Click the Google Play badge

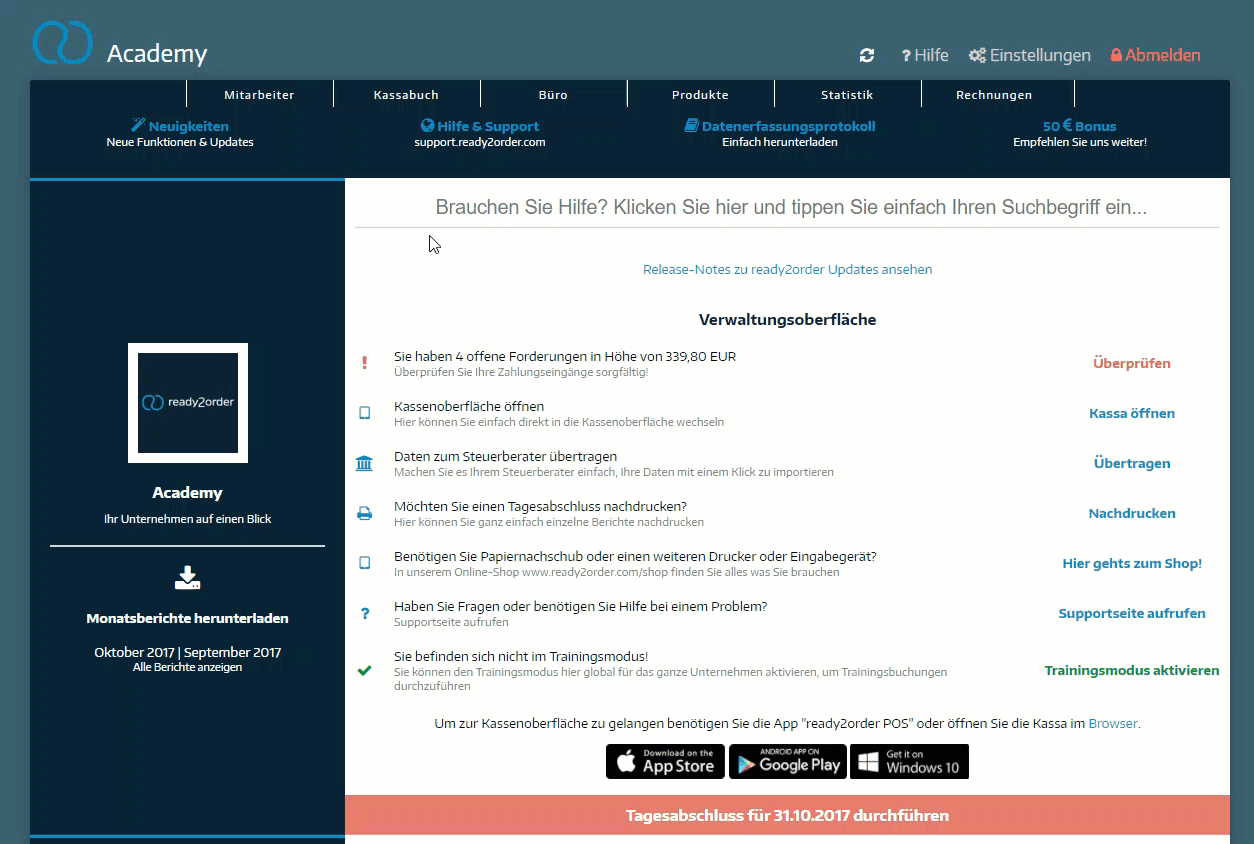tap(788, 761)
